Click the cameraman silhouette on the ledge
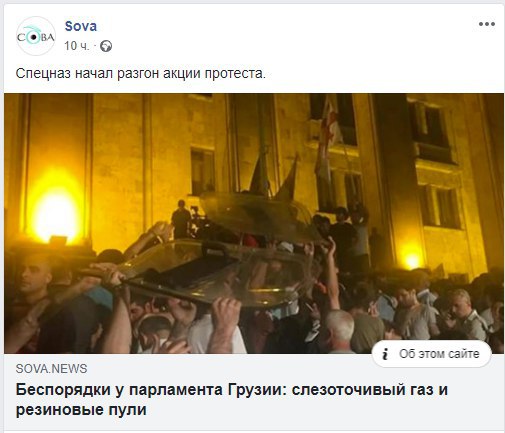The image size is (505, 433). point(181,219)
